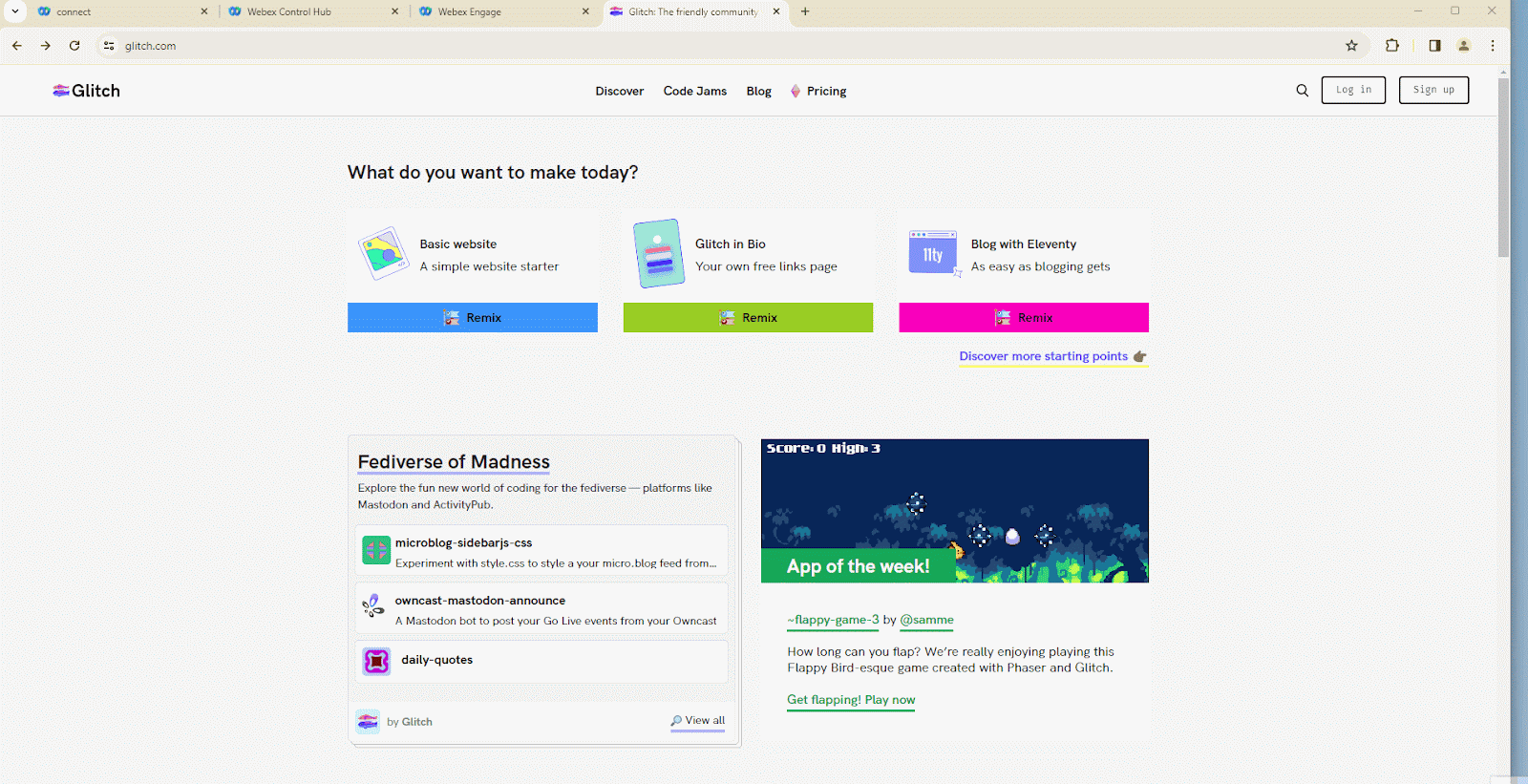Open the browser side panel icon

(x=1434, y=46)
